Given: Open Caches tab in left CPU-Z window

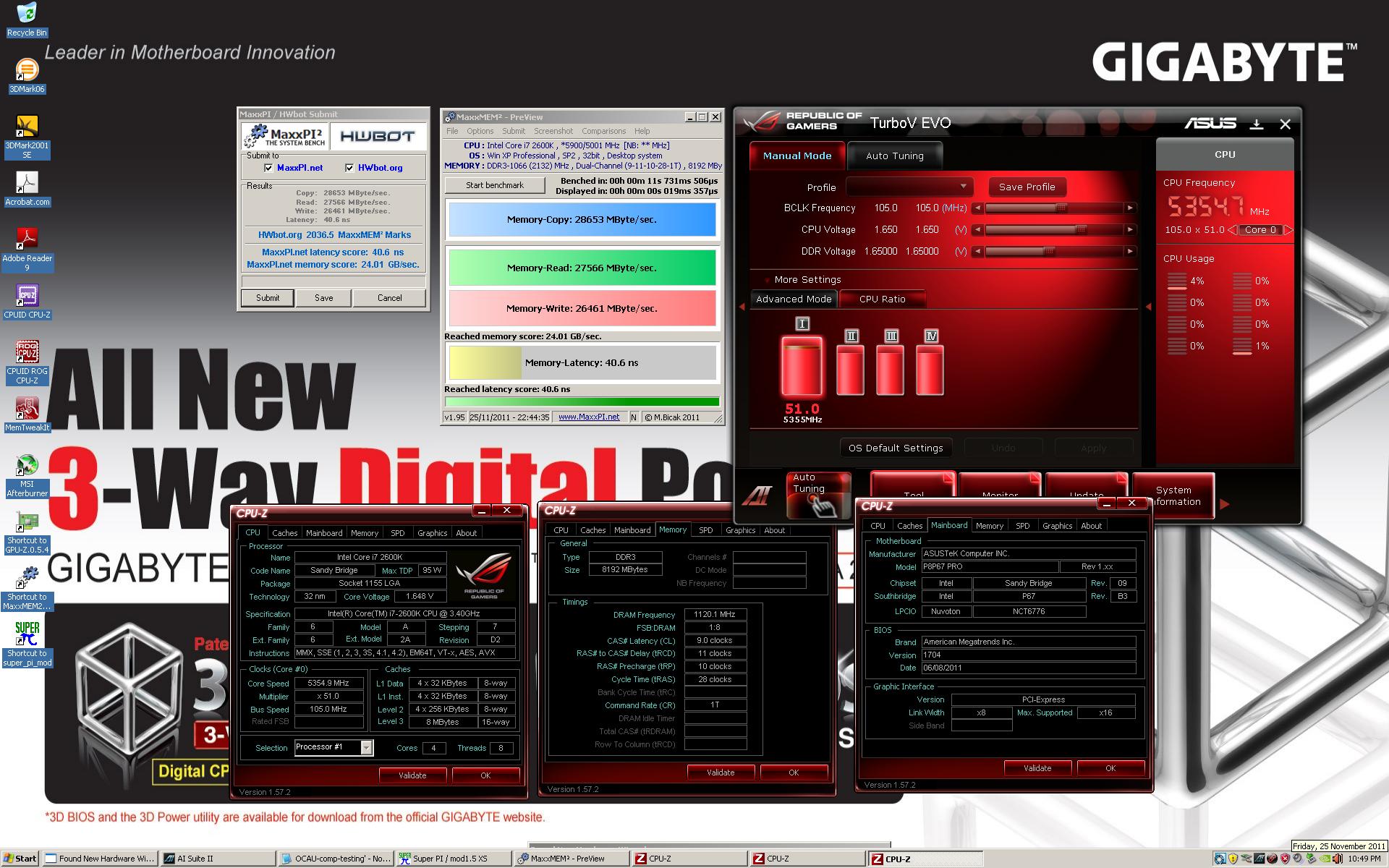Looking at the screenshot, I should coord(284,533).
